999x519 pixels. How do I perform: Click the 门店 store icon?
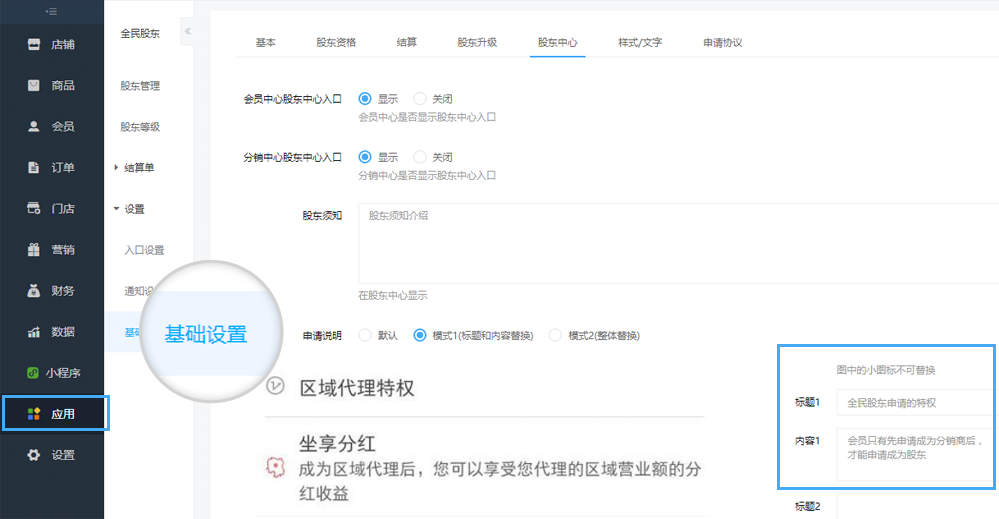pyautogui.click(x=34, y=208)
